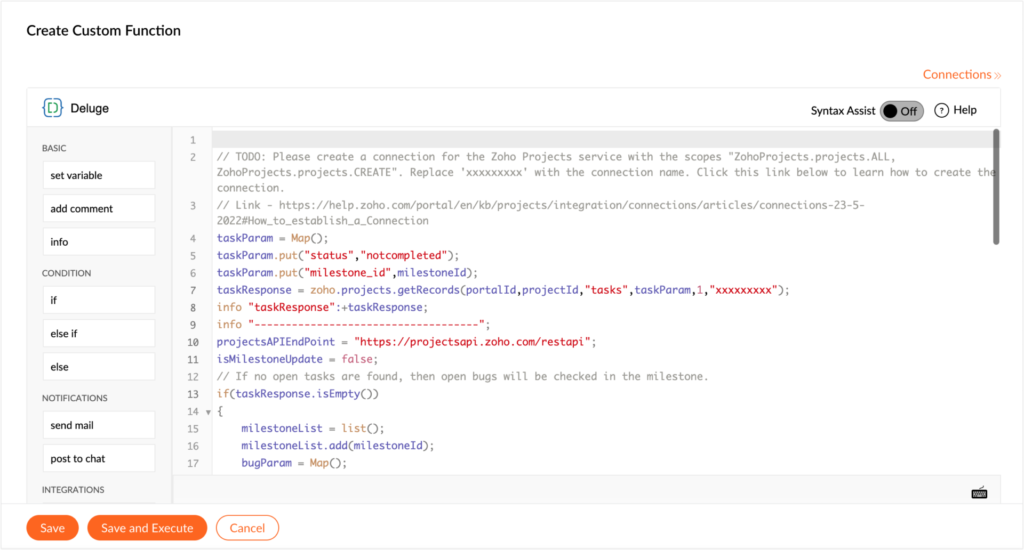This screenshot has height=550, width=1024.
Task: Insert the add comment block
Action: 99,208
